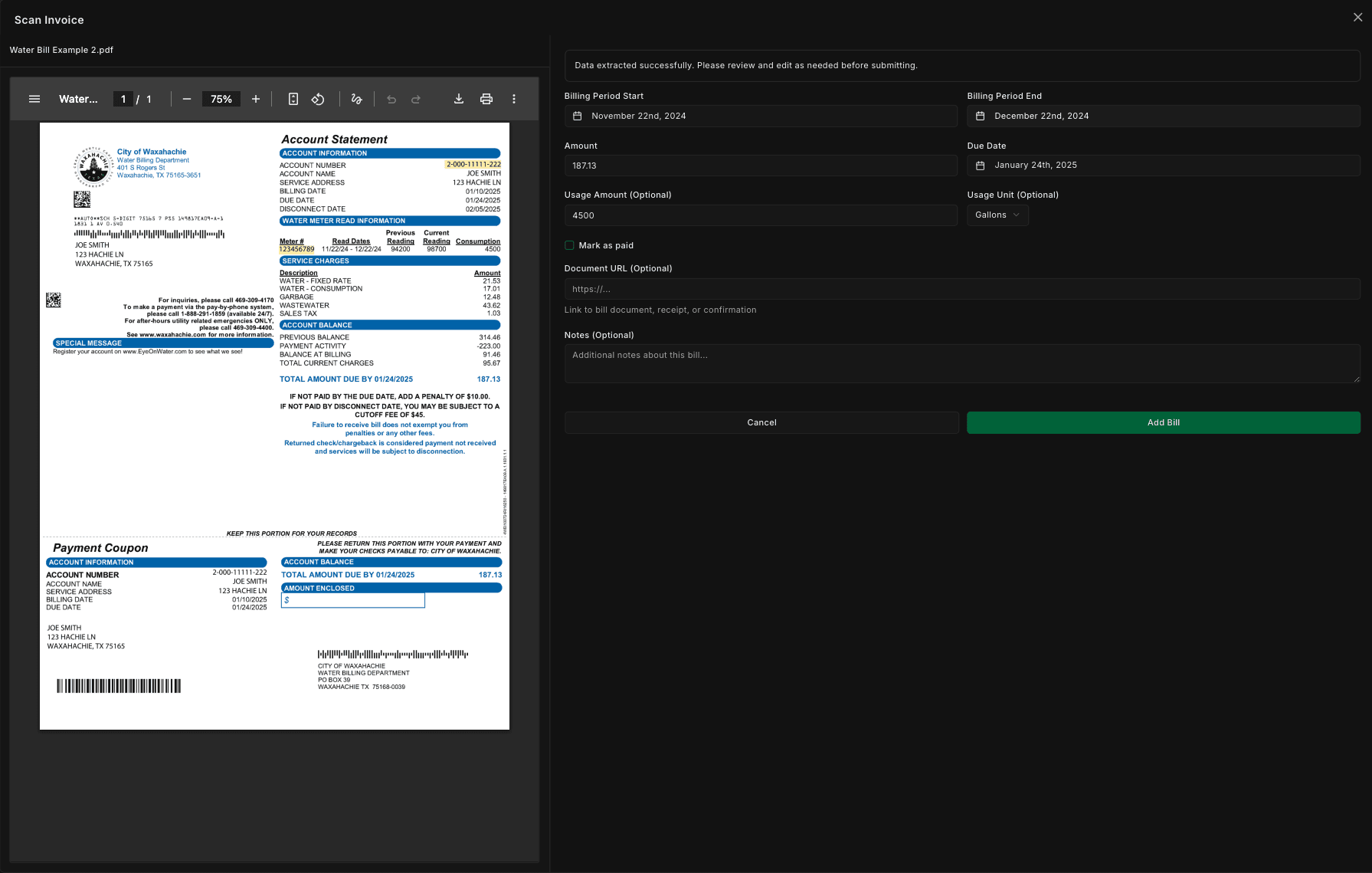Image resolution: width=1372 pixels, height=873 pixels.
Task: Enable the Mark as paid checkbox
Action: (x=569, y=245)
